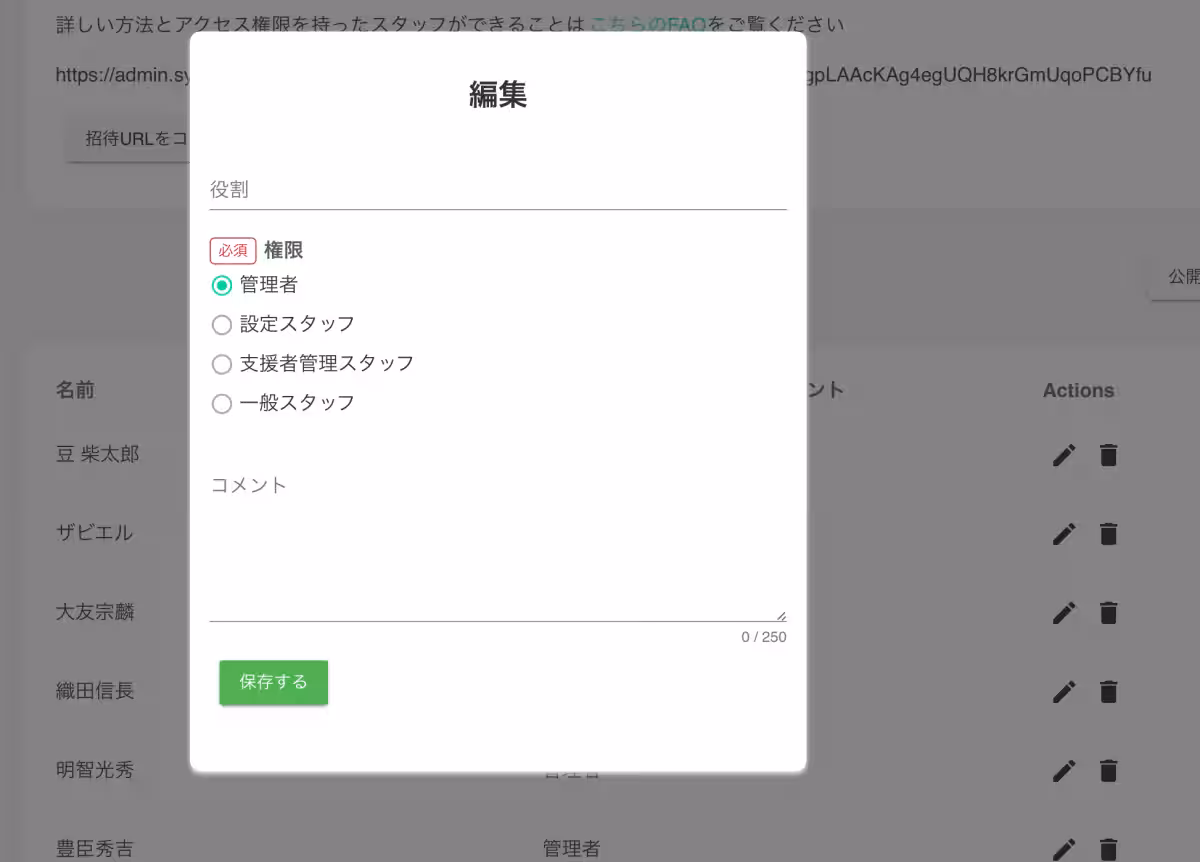The width and height of the screenshot is (1200, 862).
Task: Select the 設定スタッフ radio button
Action: [221, 324]
